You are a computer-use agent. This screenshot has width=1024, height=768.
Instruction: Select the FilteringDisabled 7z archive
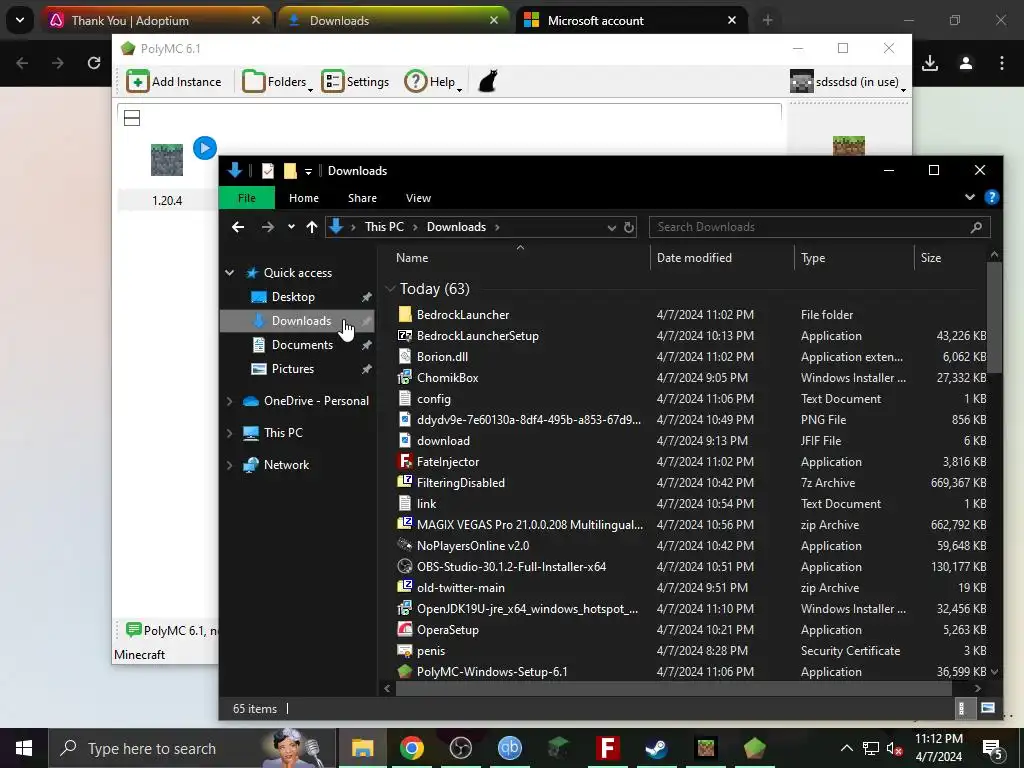(460, 483)
